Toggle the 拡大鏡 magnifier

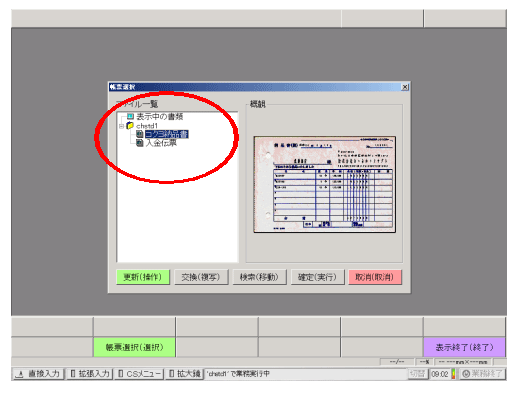click(184, 374)
